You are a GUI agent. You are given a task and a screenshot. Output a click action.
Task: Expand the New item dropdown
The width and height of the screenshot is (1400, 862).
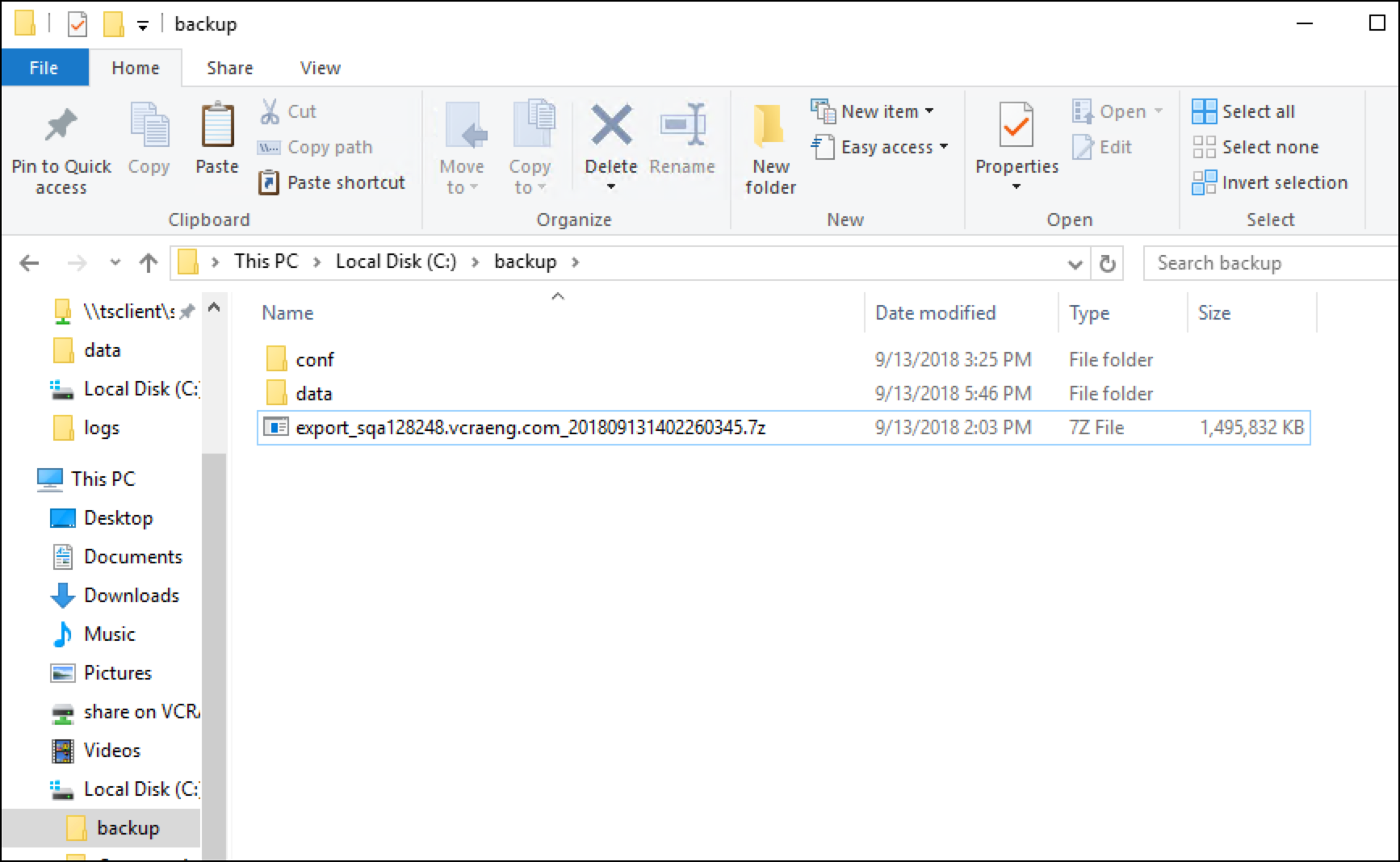[x=874, y=111]
